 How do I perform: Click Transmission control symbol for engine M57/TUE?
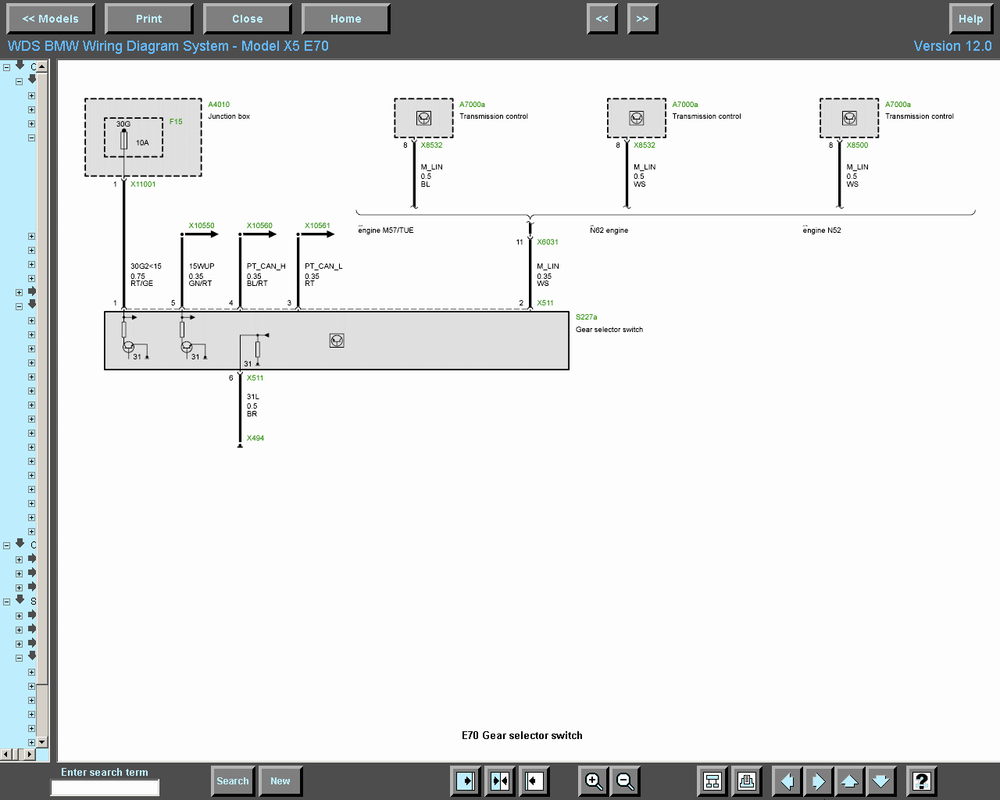[423, 118]
